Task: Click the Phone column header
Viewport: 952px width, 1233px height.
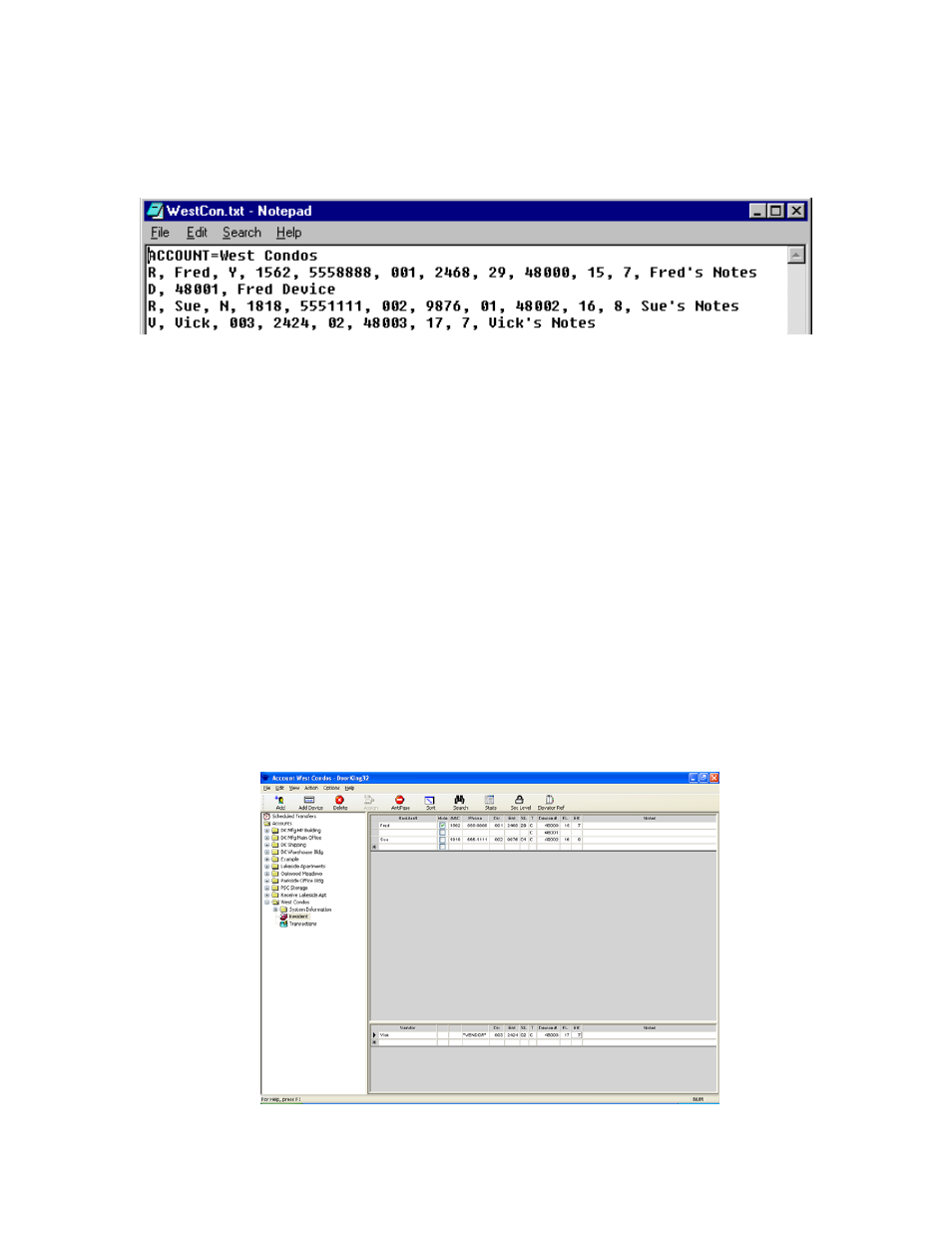Action: click(475, 818)
